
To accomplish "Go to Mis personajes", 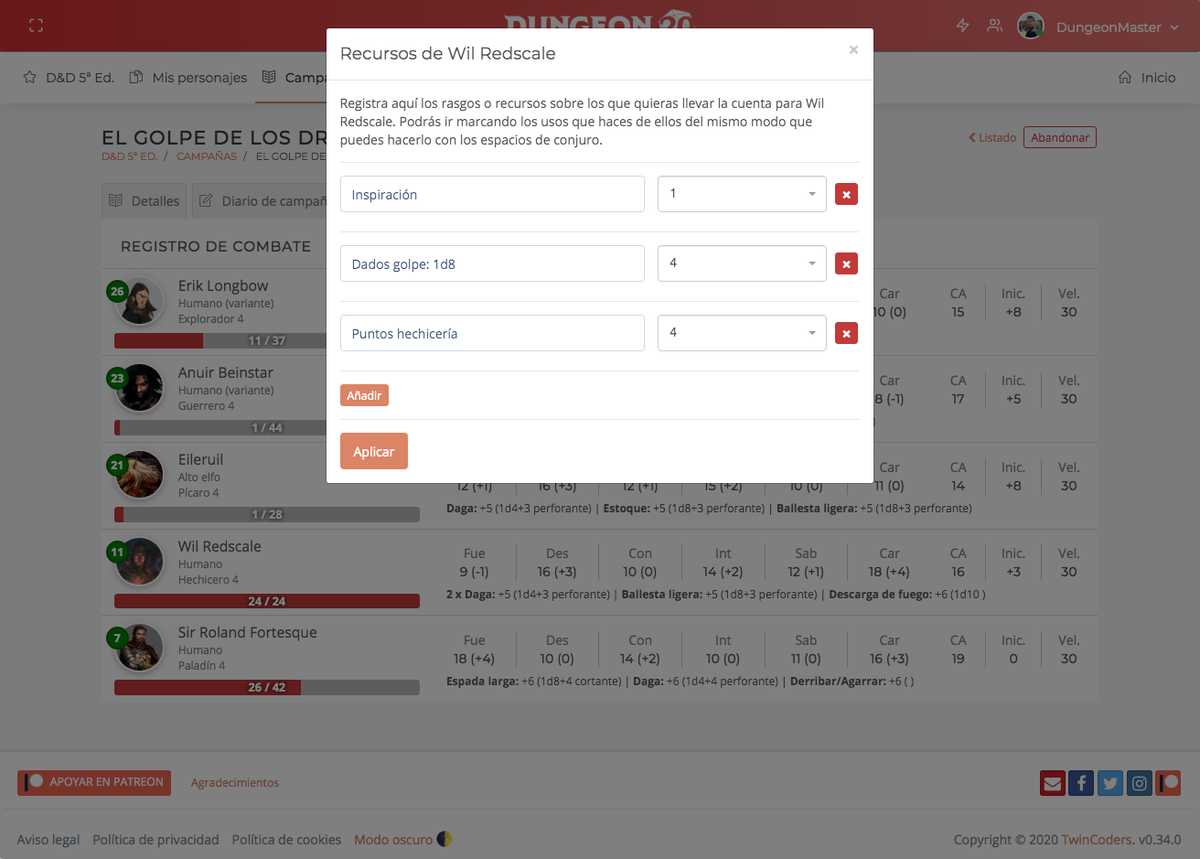I will pyautogui.click(x=188, y=77).
